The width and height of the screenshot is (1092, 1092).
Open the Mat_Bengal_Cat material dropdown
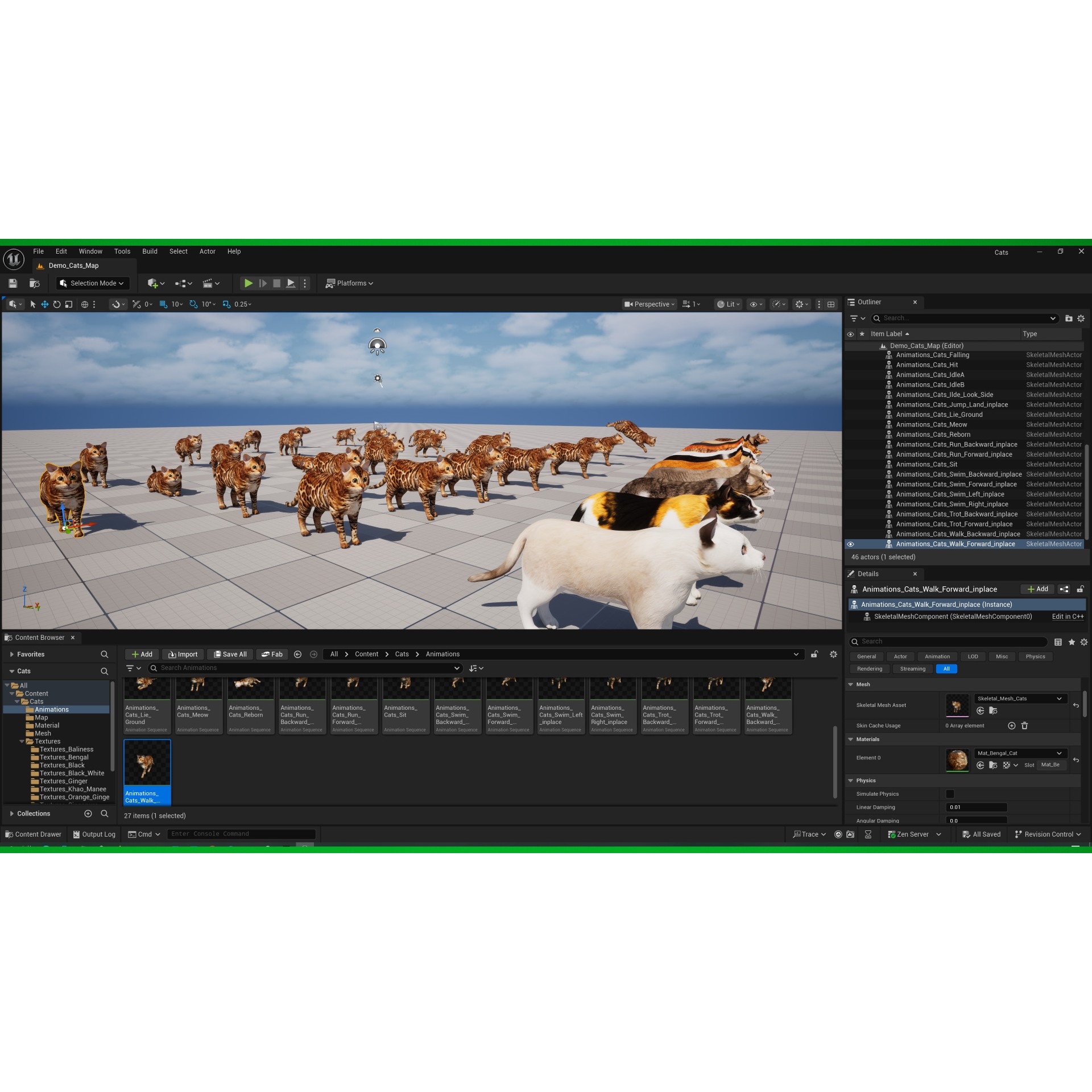[x=1019, y=753]
